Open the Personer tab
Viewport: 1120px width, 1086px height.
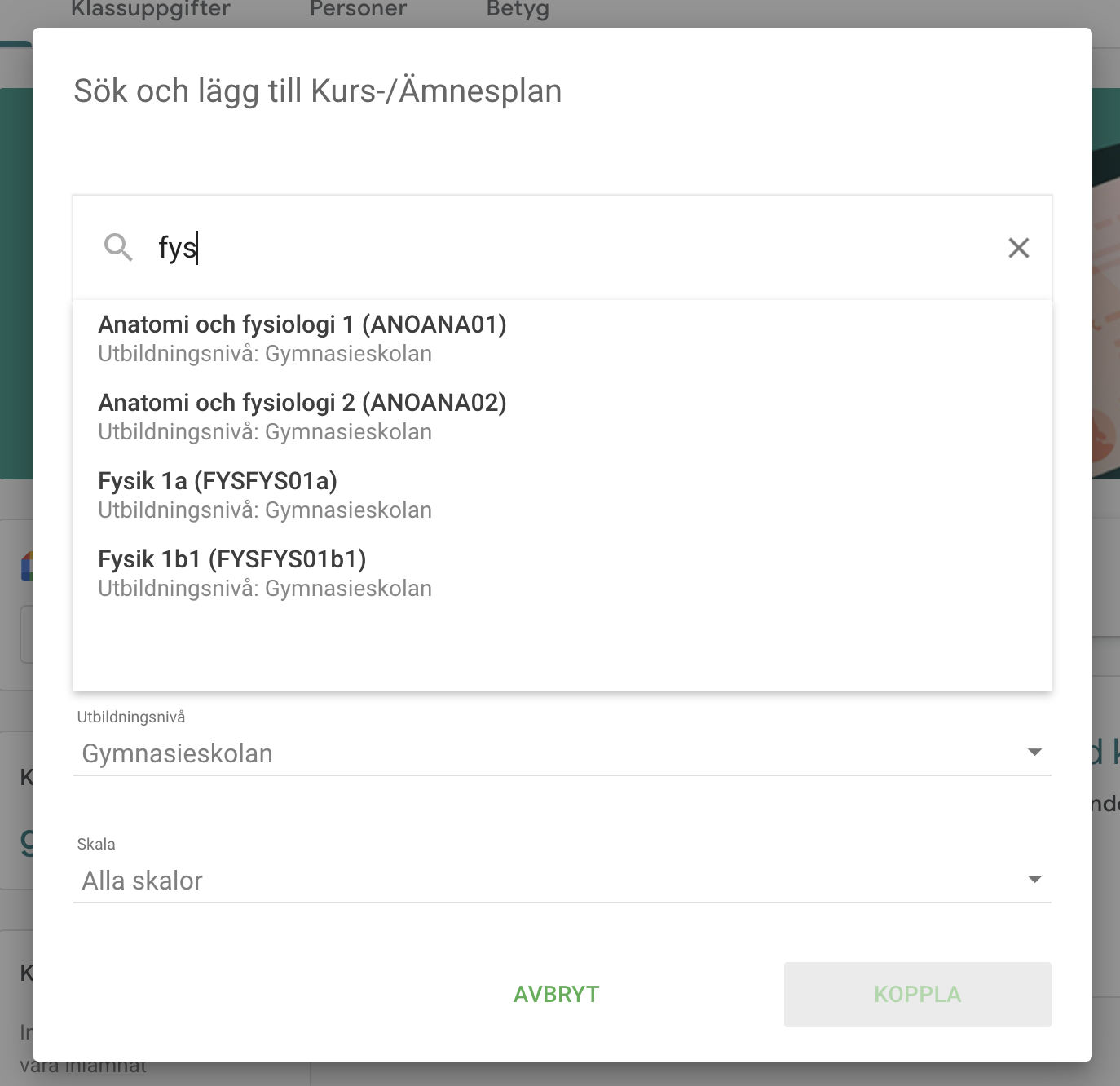coord(358,10)
